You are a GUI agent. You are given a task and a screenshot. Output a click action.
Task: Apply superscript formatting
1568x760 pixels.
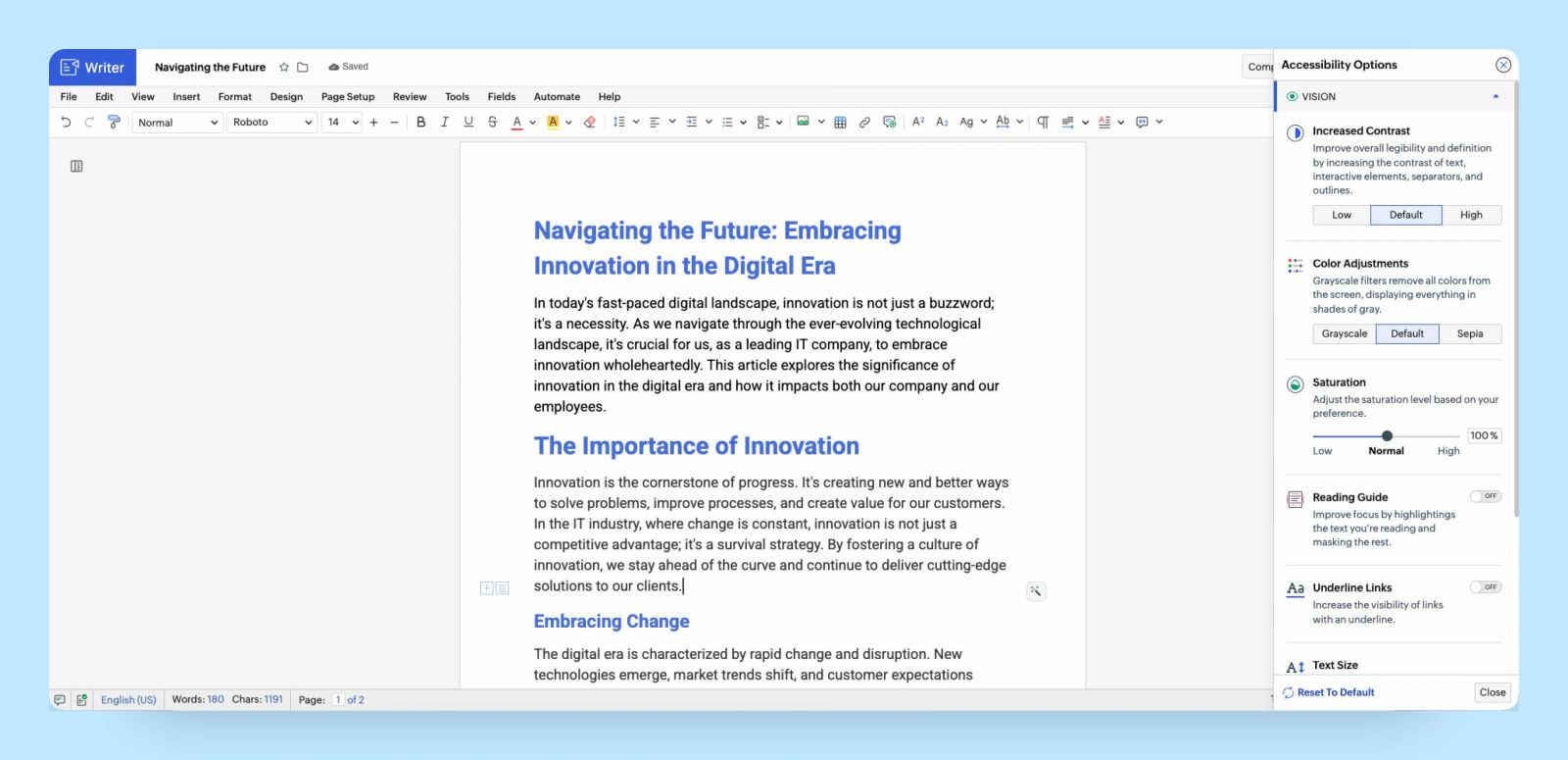coord(918,122)
